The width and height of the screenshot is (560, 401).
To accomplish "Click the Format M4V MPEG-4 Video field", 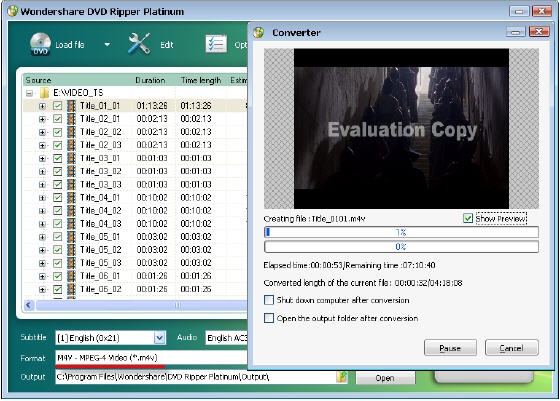I will coord(151,357).
